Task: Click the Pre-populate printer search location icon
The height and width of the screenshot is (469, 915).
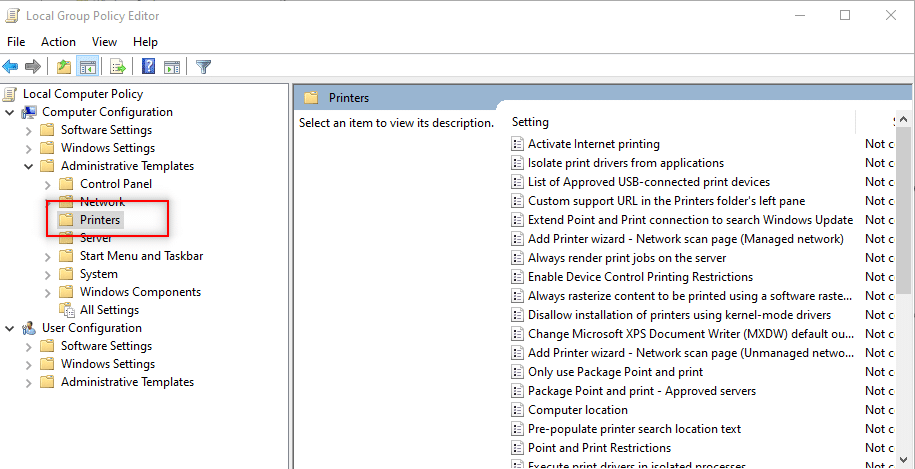Action: point(517,429)
